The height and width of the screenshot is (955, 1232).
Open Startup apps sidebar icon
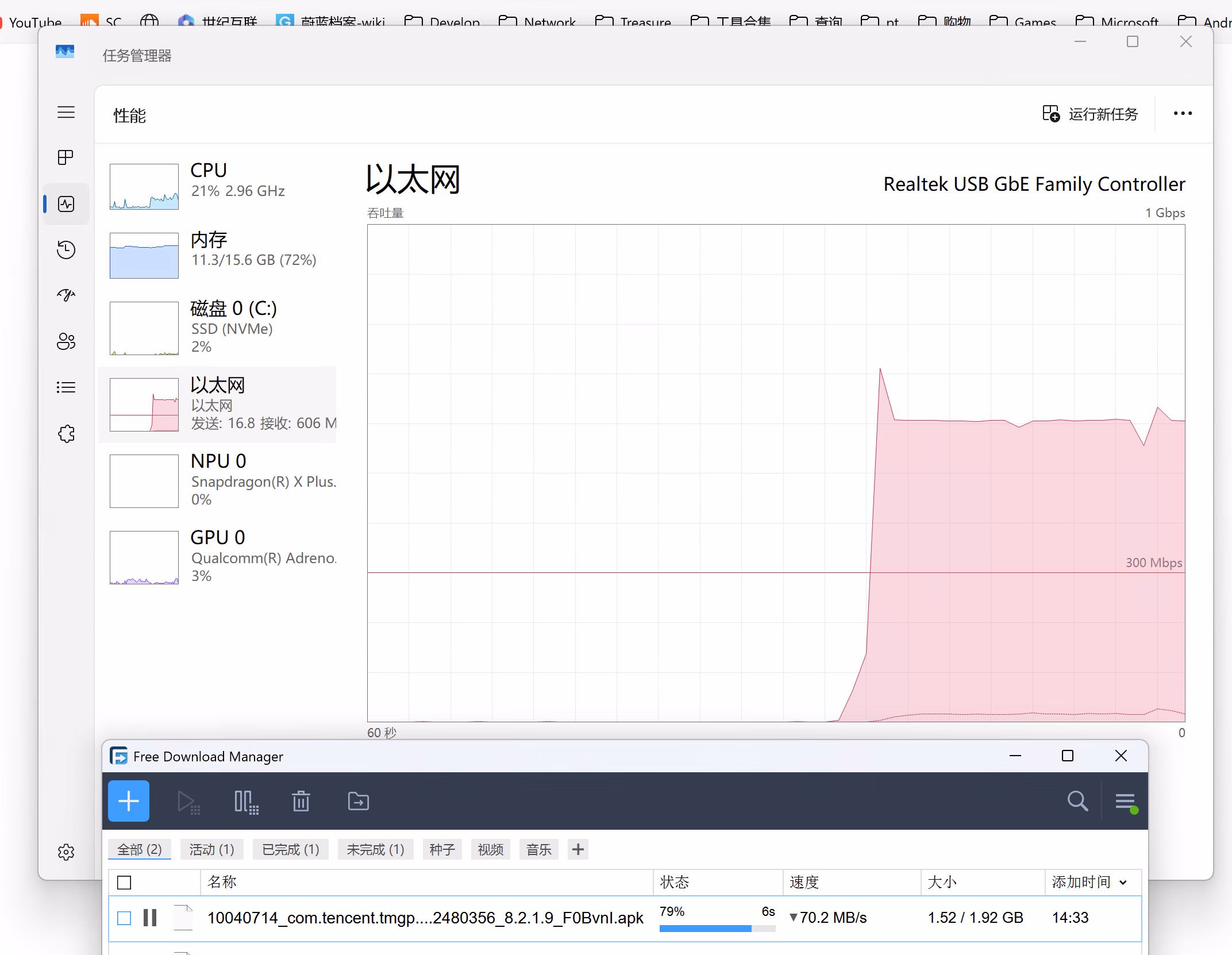point(66,295)
